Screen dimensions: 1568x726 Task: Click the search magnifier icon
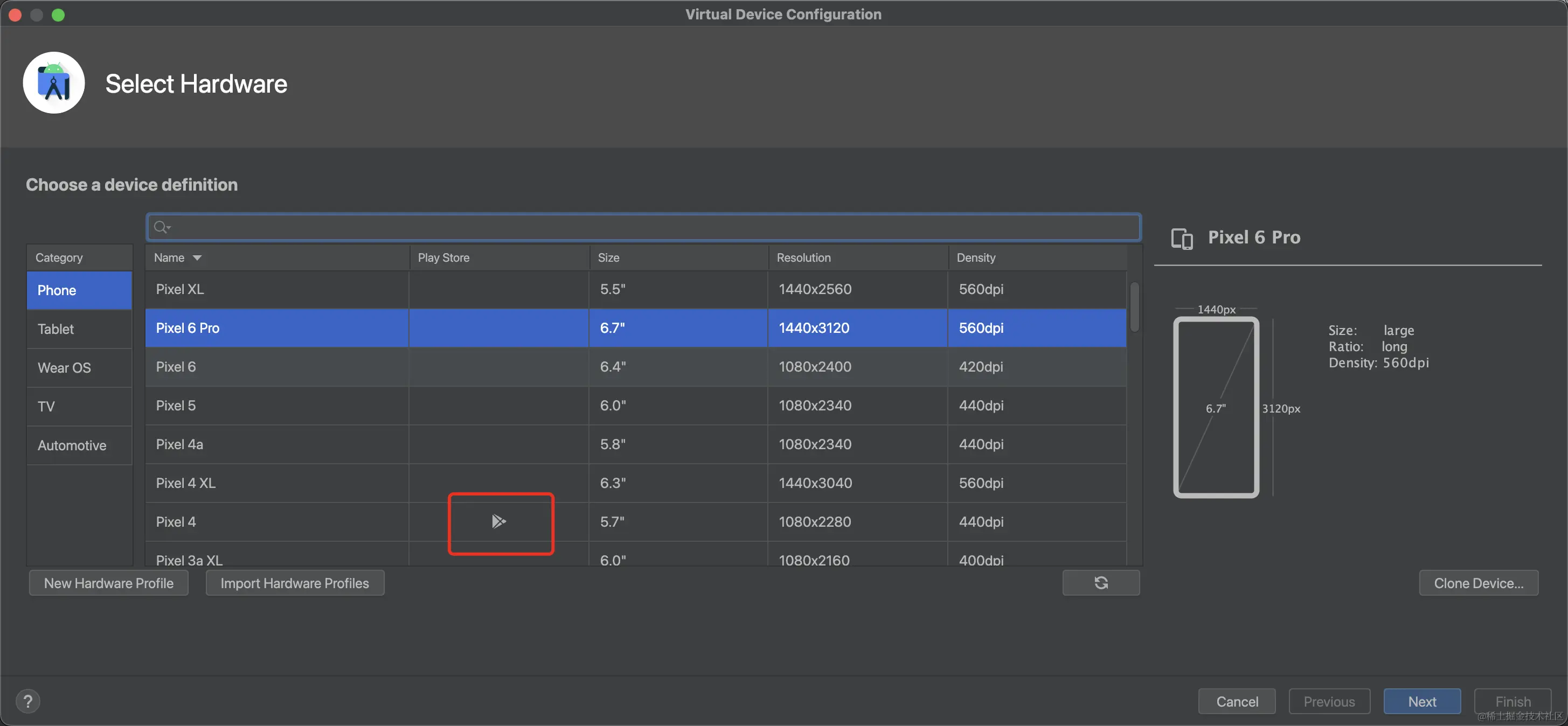coord(161,227)
